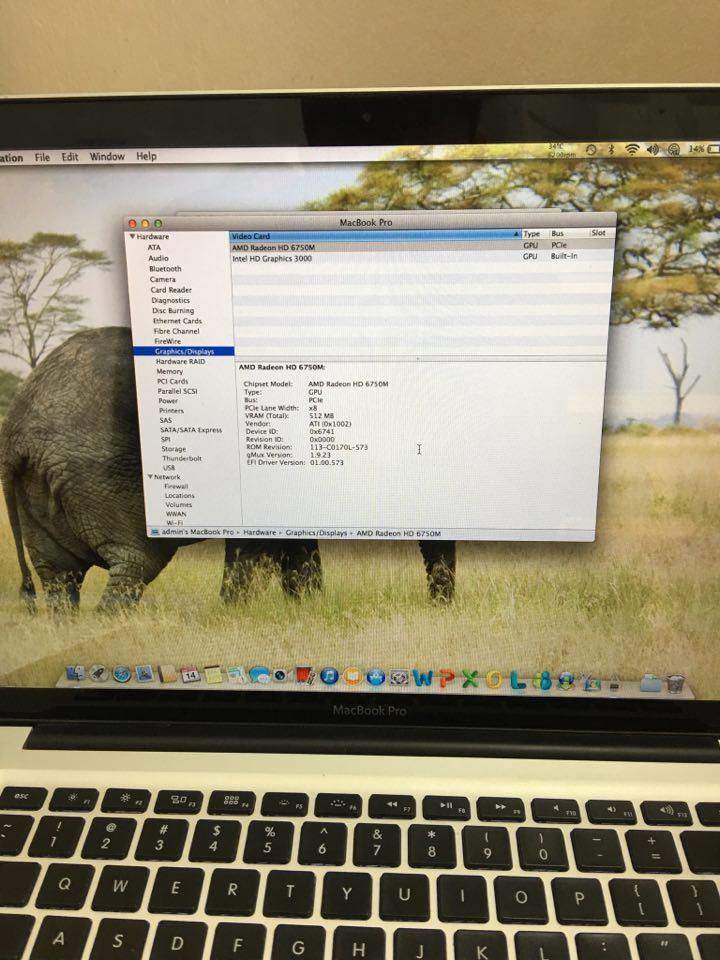Select Disc Burning in the sidebar
Screen dimensions: 720x960
click(x=173, y=310)
